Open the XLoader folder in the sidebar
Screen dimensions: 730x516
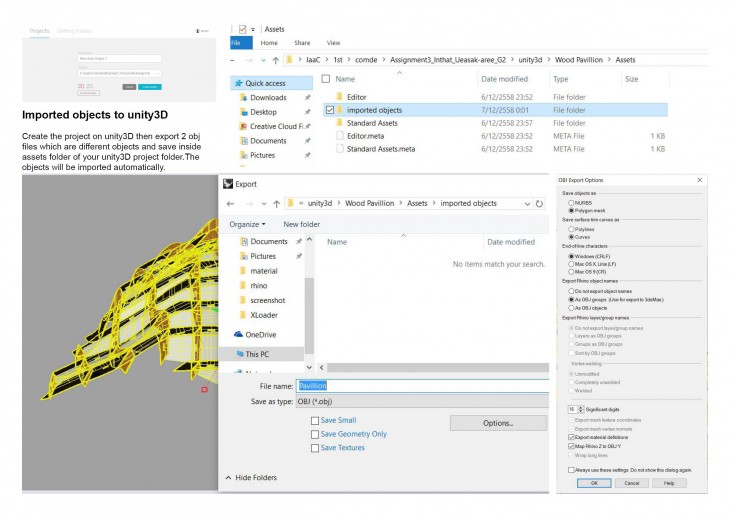(x=264, y=313)
